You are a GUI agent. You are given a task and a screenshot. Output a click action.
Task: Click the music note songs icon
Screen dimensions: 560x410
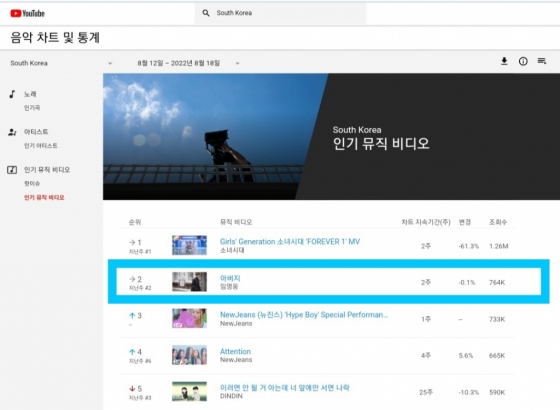click(x=12, y=94)
